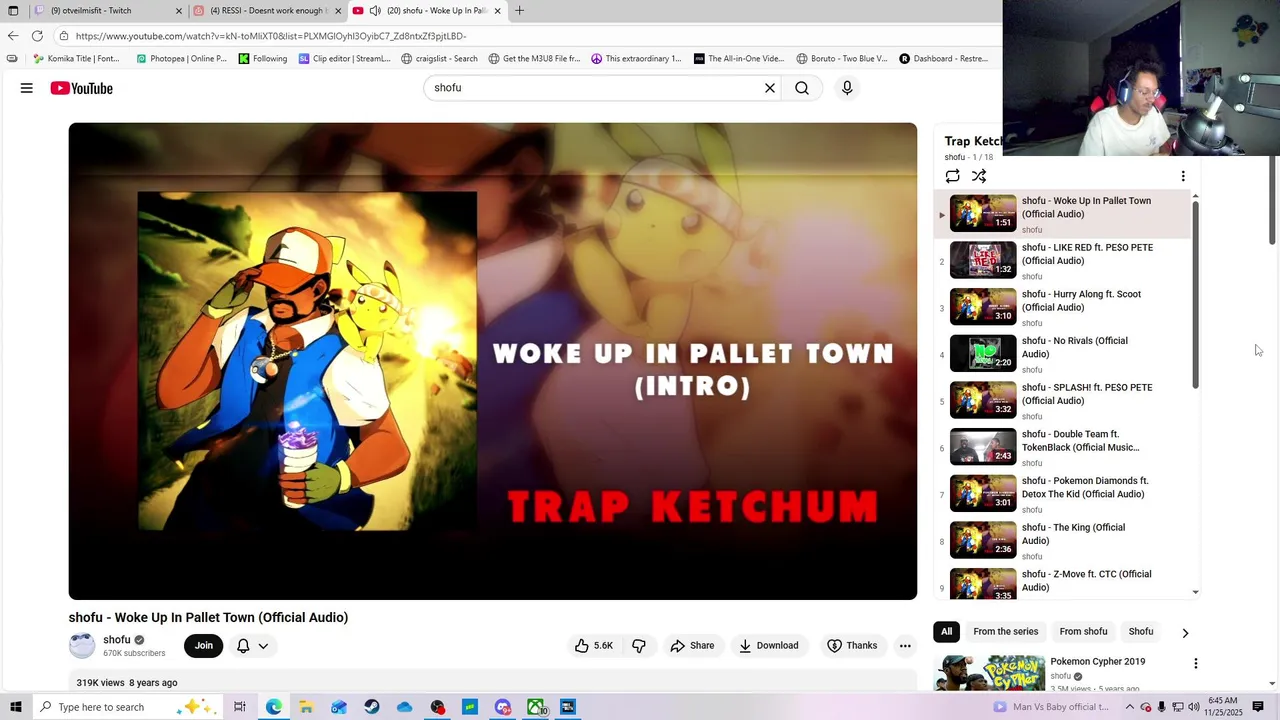The width and height of the screenshot is (1280, 720).
Task: Open Photopea bookmark
Action: coord(181,59)
